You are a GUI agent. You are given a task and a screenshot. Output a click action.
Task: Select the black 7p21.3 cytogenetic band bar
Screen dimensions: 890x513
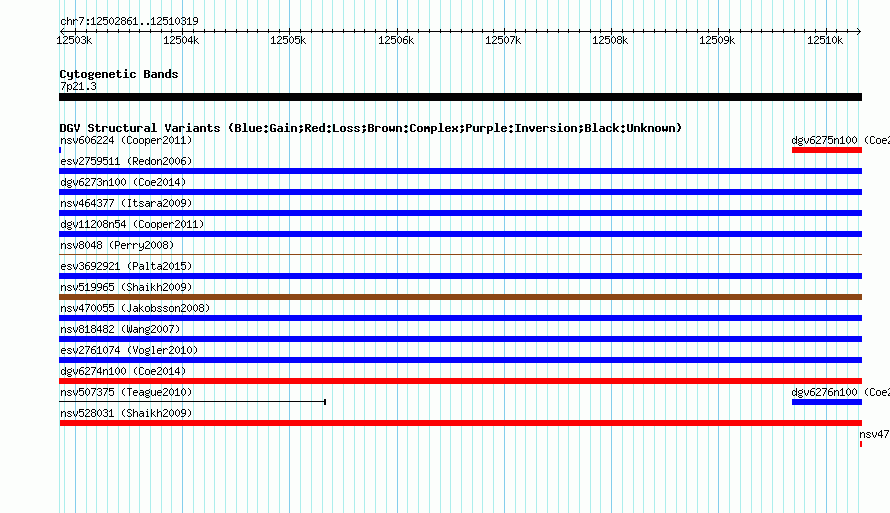tap(460, 97)
